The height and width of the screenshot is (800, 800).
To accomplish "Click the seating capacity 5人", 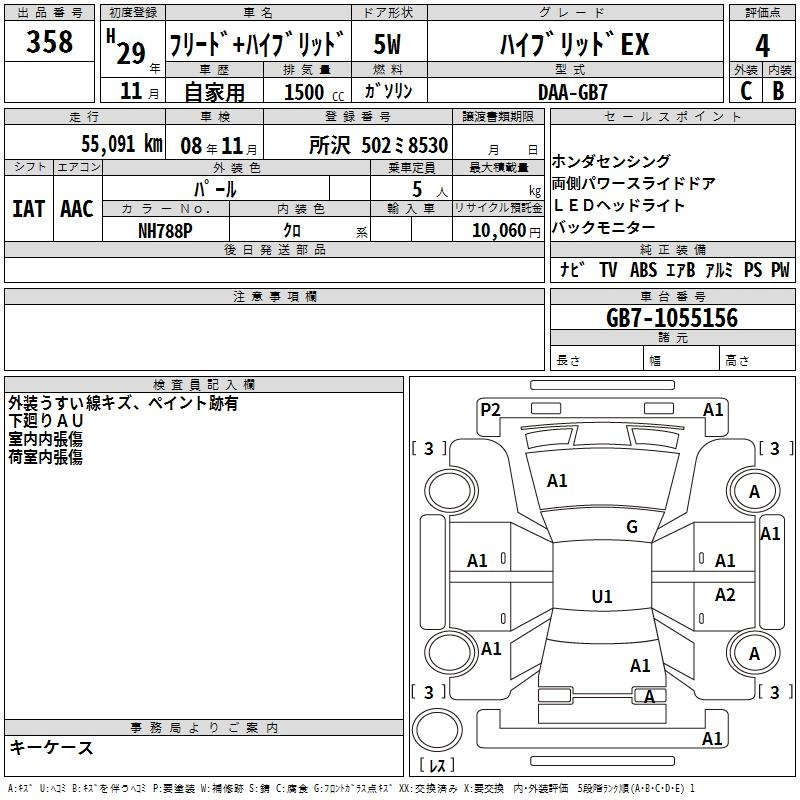I will pos(430,190).
